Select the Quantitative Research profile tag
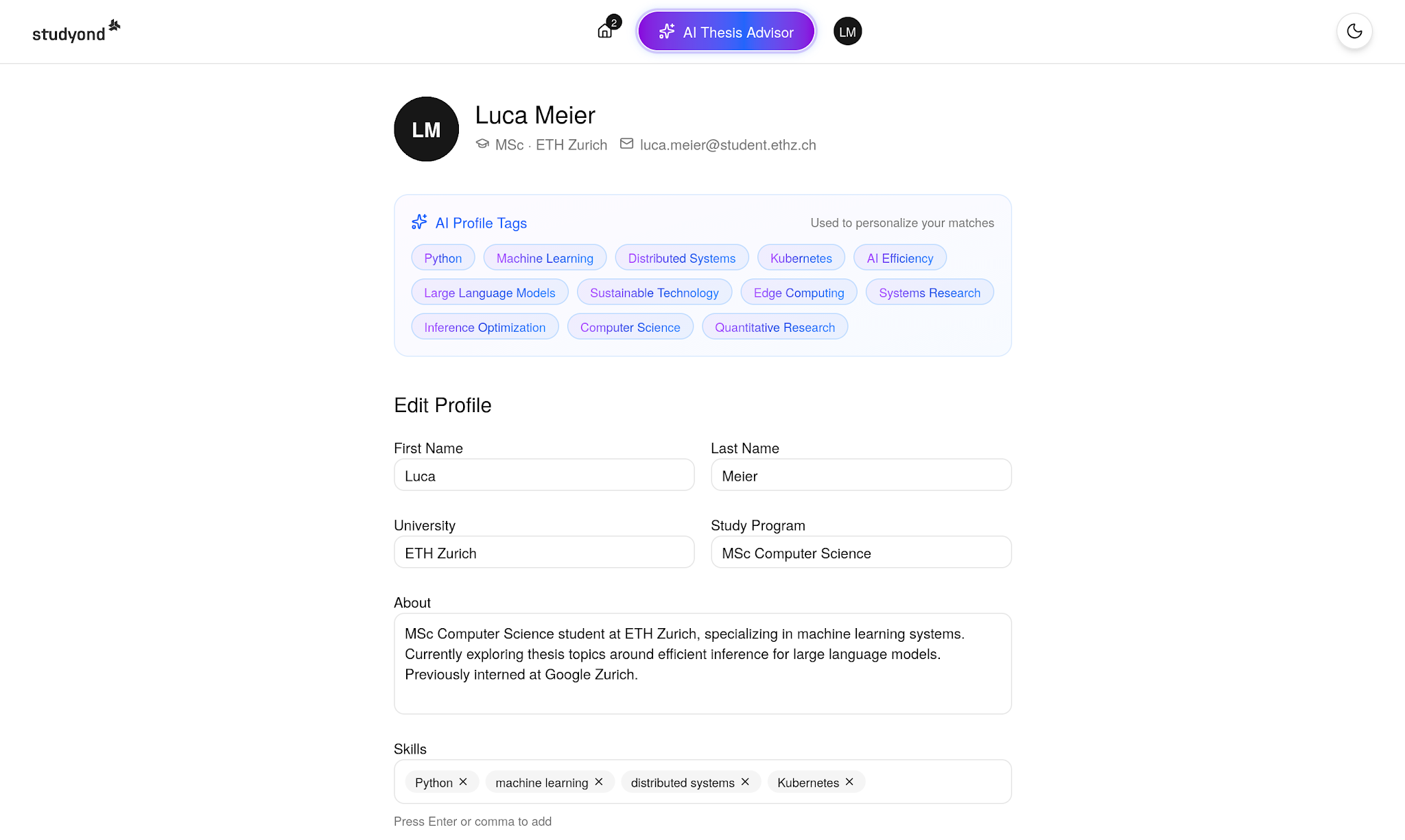 click(775, 327)
